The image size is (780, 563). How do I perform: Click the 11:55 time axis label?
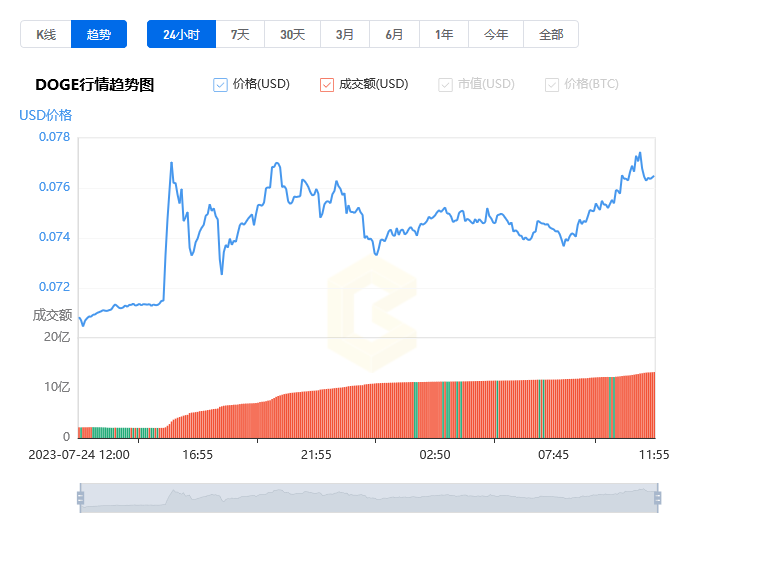(654, 455)
